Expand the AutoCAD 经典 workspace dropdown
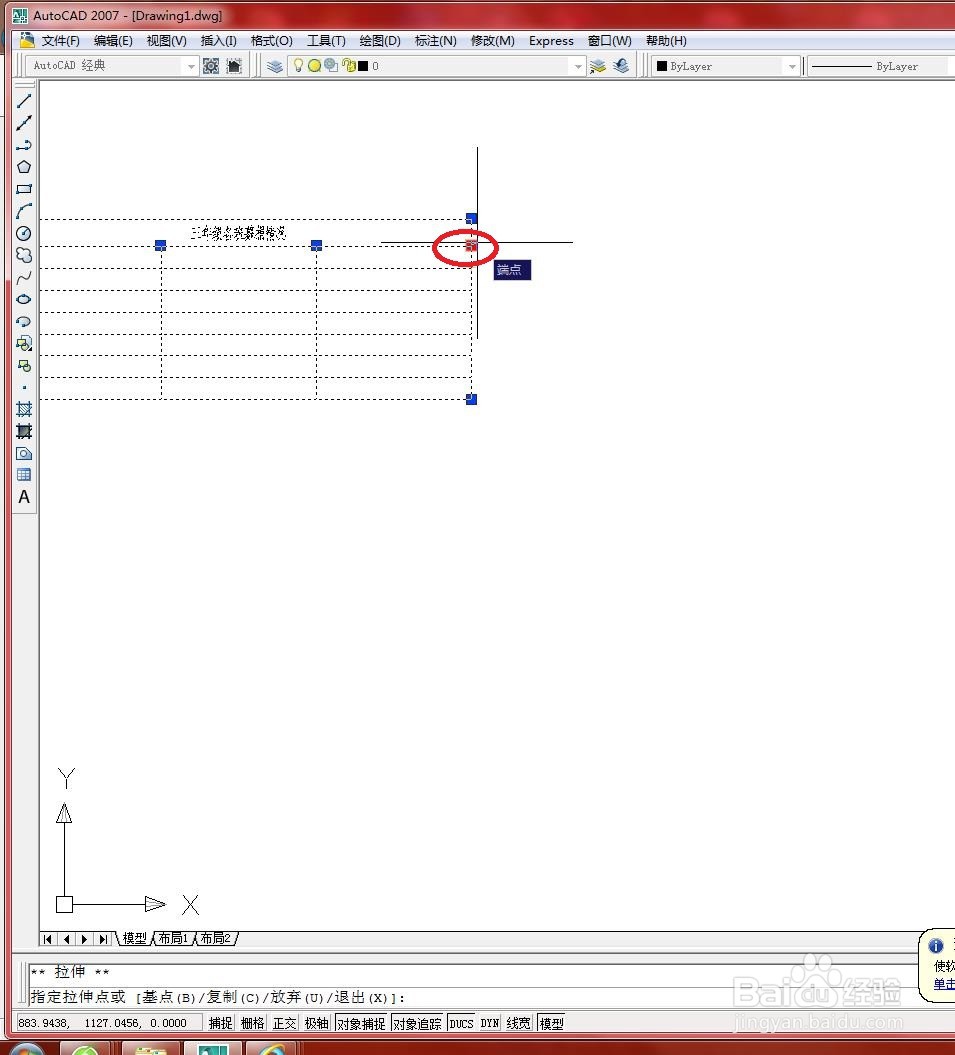955x1055 pixels. (x=190, y=66)
